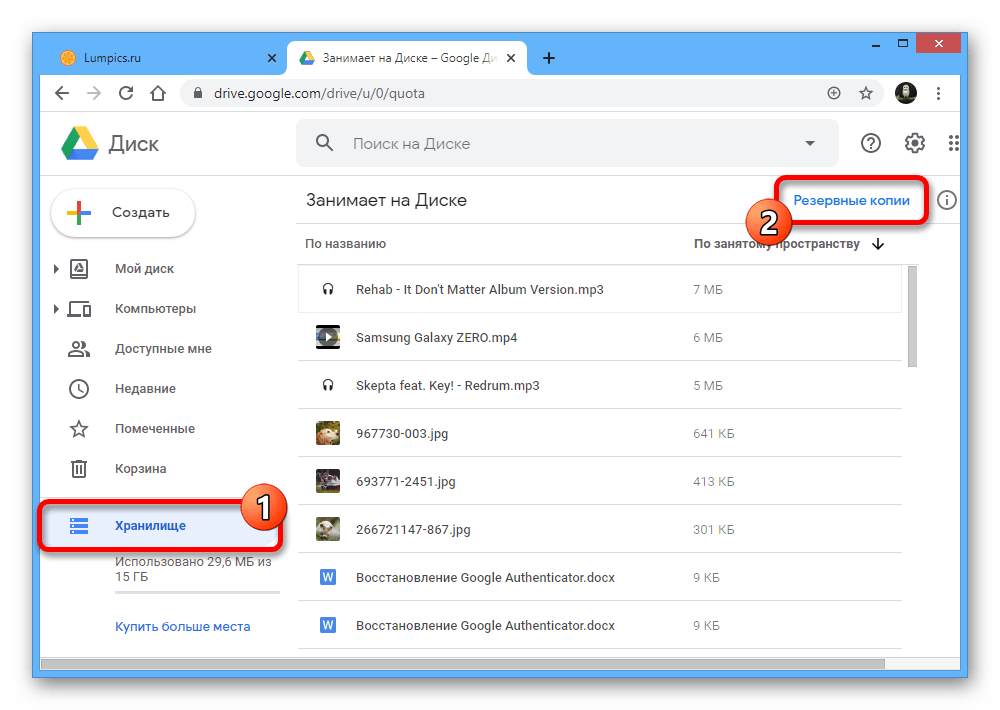
Task: Click the install plus icon in address bar
Action: pos(834,93)
